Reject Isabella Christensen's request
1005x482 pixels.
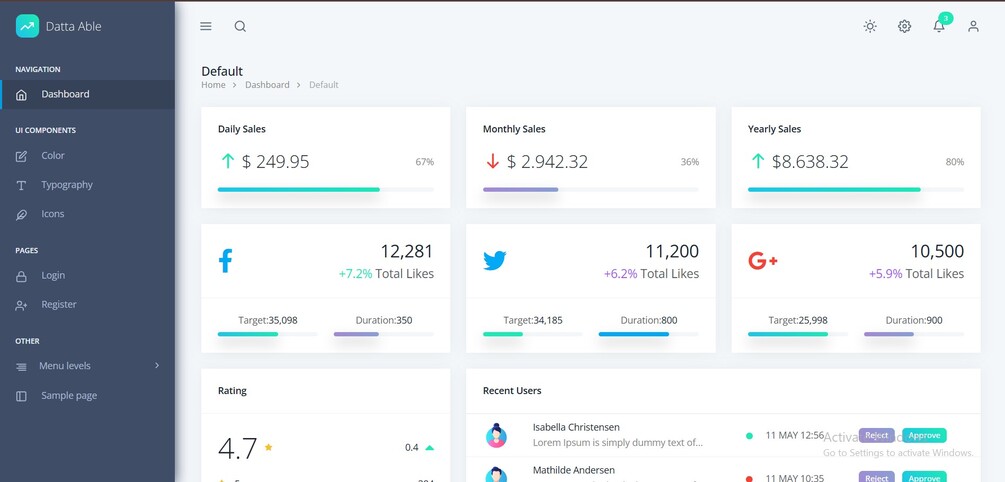pos(876,435)
